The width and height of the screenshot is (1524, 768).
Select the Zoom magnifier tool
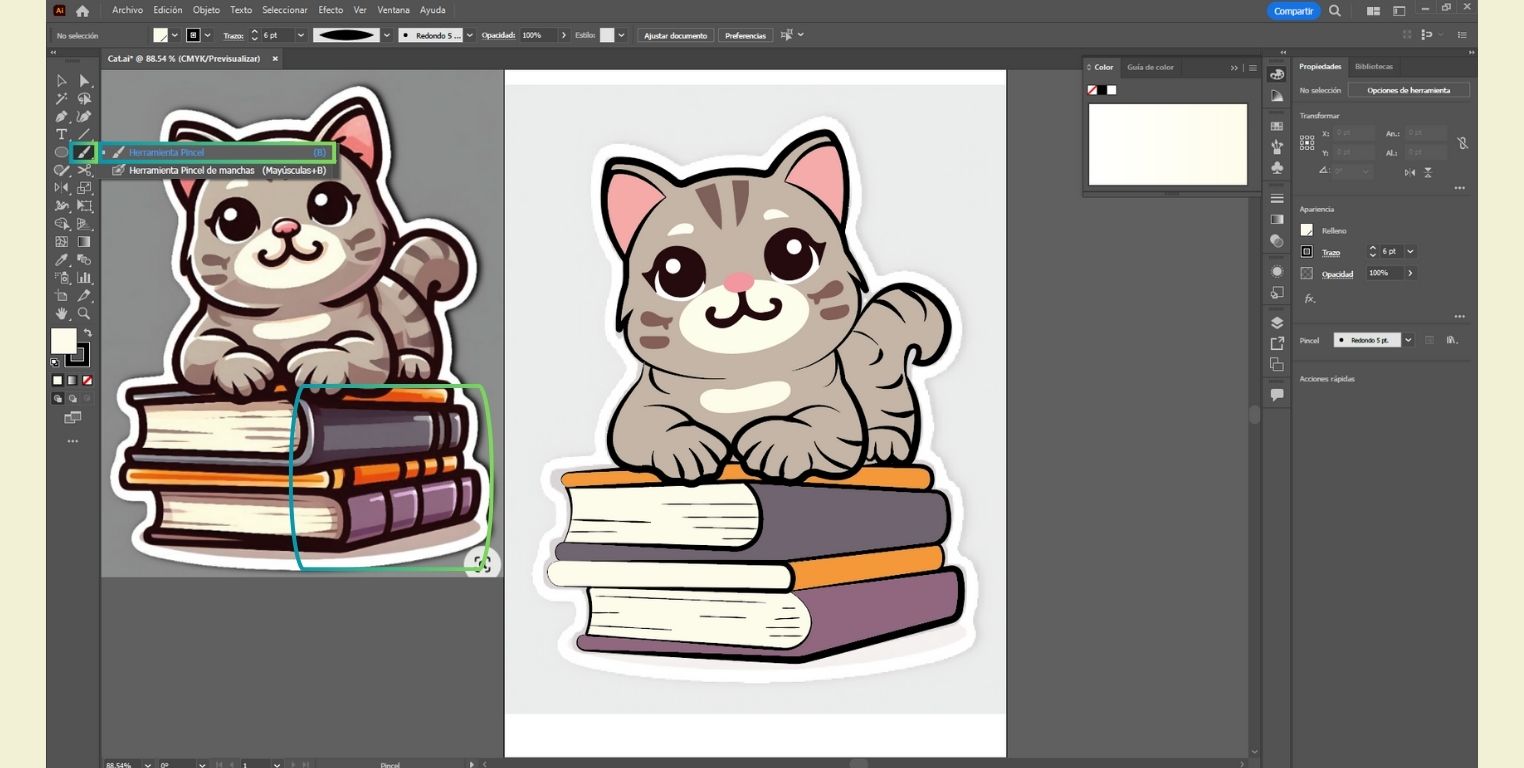point(84,314)
